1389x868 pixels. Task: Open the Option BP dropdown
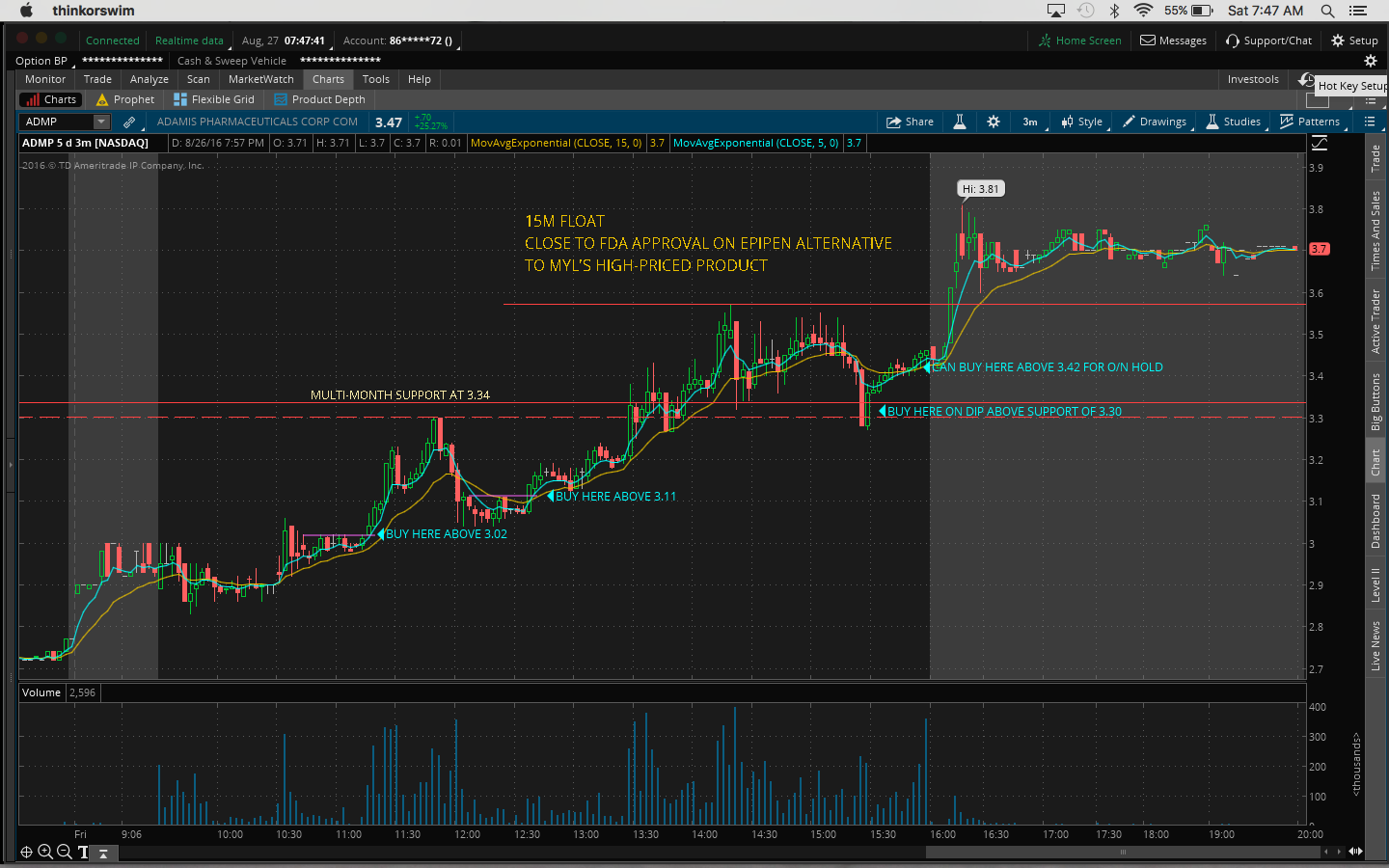[x=44, y=61]
